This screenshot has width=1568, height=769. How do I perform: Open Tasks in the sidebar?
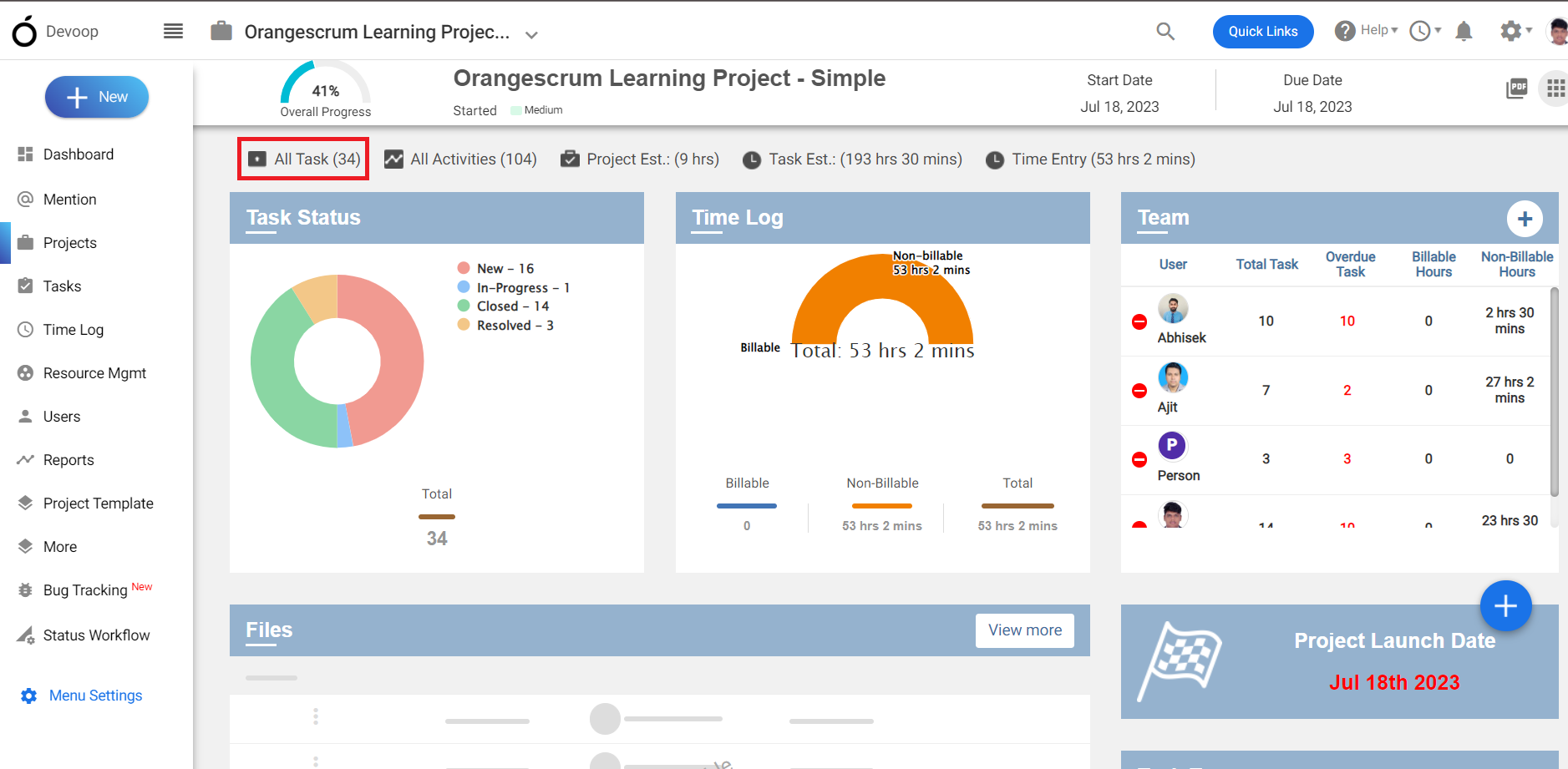click(63, 286)
